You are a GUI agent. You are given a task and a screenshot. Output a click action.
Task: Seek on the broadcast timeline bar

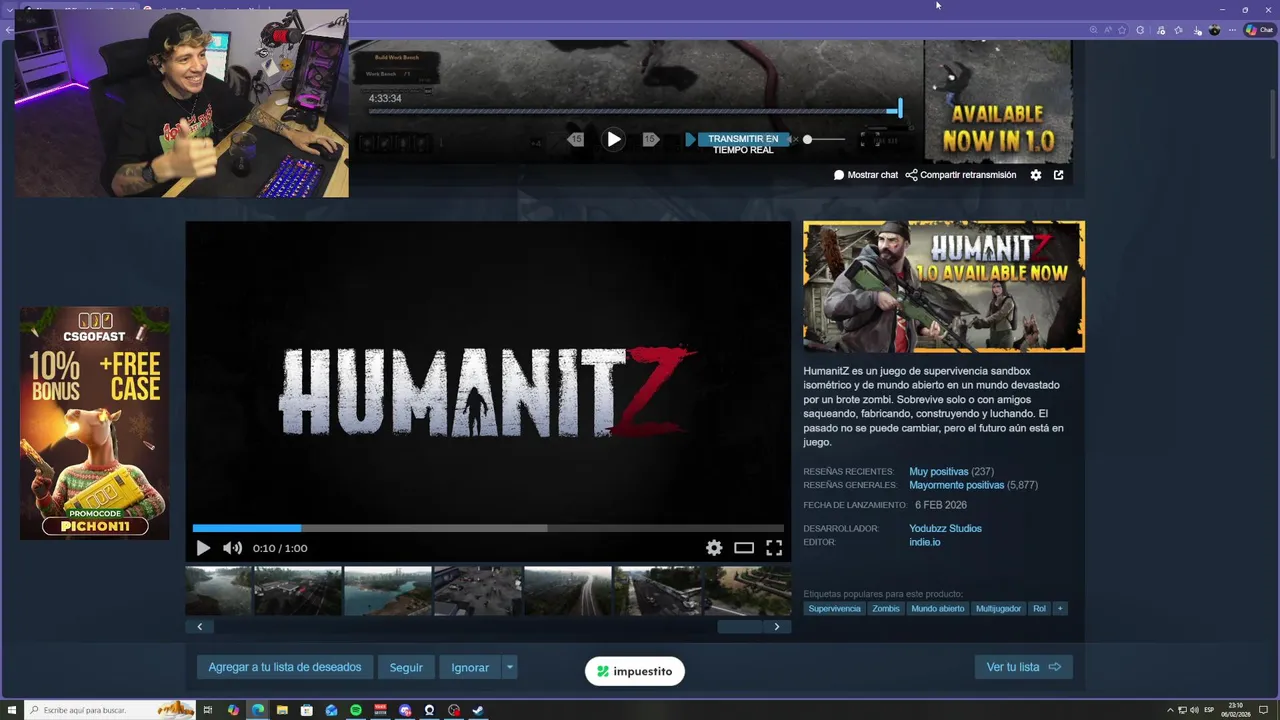[634, 111]
